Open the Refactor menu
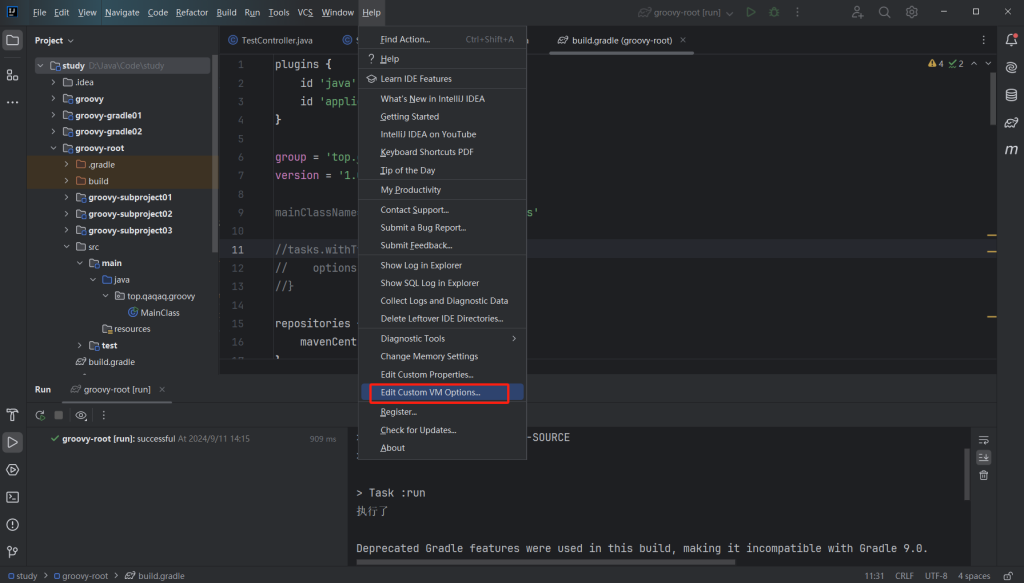The width and height of the screenshot is (1024, 583). coord(192,12)
